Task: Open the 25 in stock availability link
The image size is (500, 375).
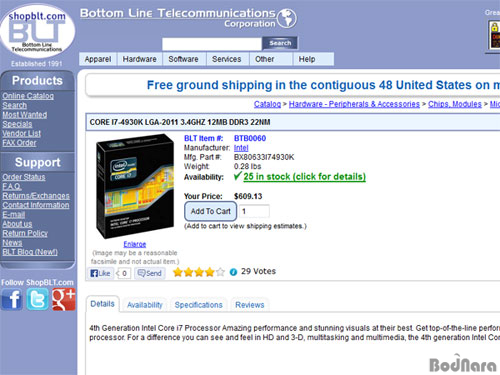Action: click(x=304, y=176)
